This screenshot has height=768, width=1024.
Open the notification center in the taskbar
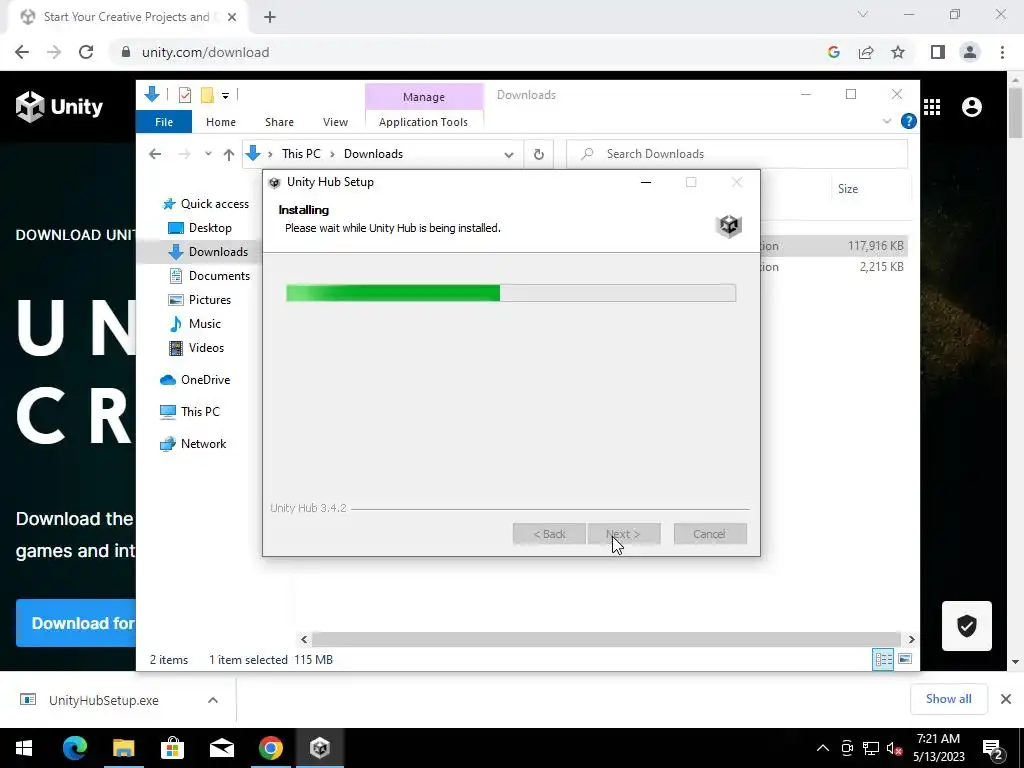992,749
